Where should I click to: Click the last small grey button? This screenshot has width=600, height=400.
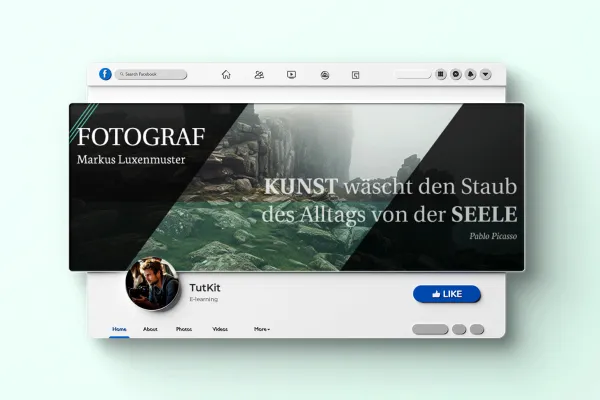click(477, 329)
